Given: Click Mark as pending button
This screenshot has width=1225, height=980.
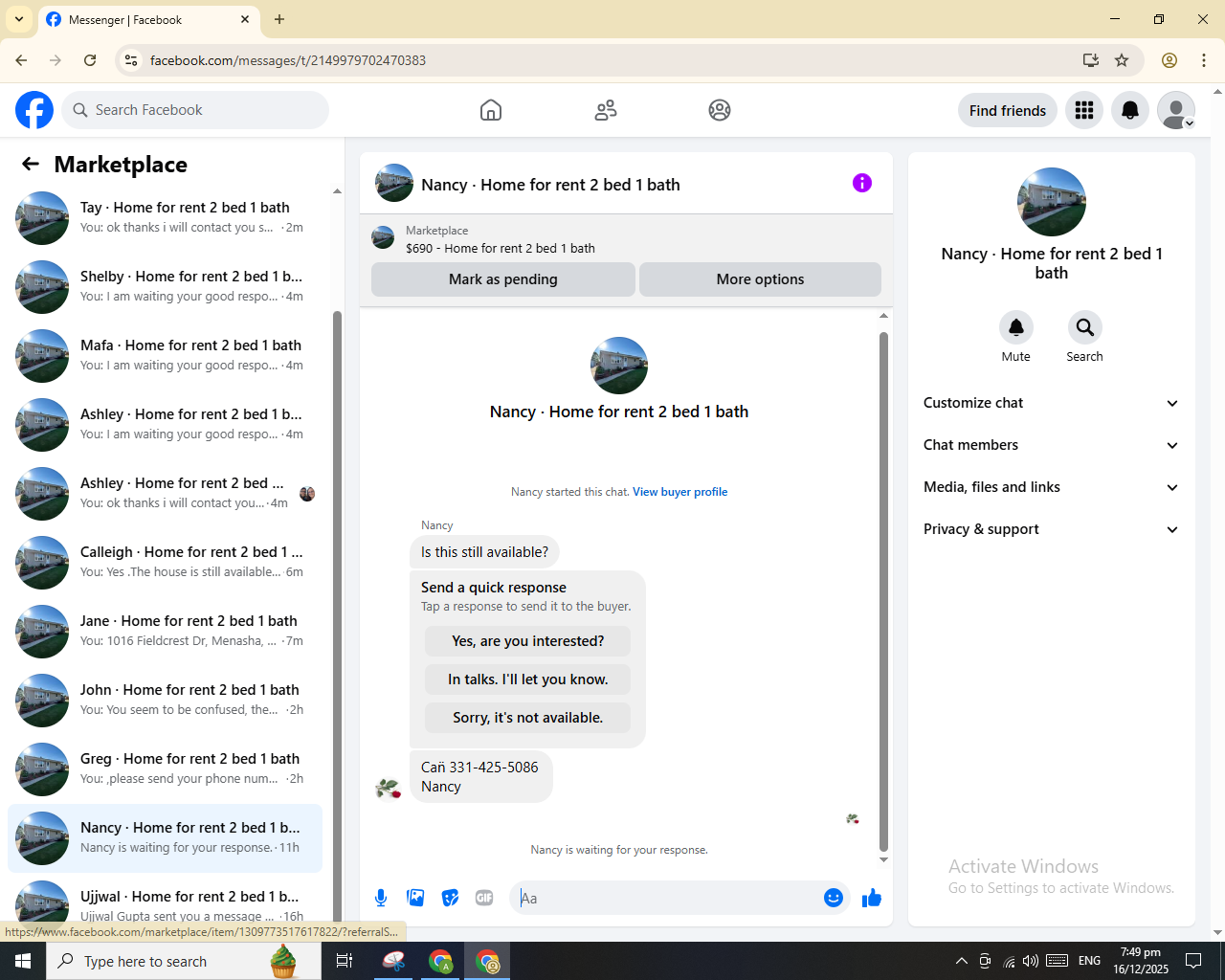Looking at the screenshot, I should coord(503,279).
